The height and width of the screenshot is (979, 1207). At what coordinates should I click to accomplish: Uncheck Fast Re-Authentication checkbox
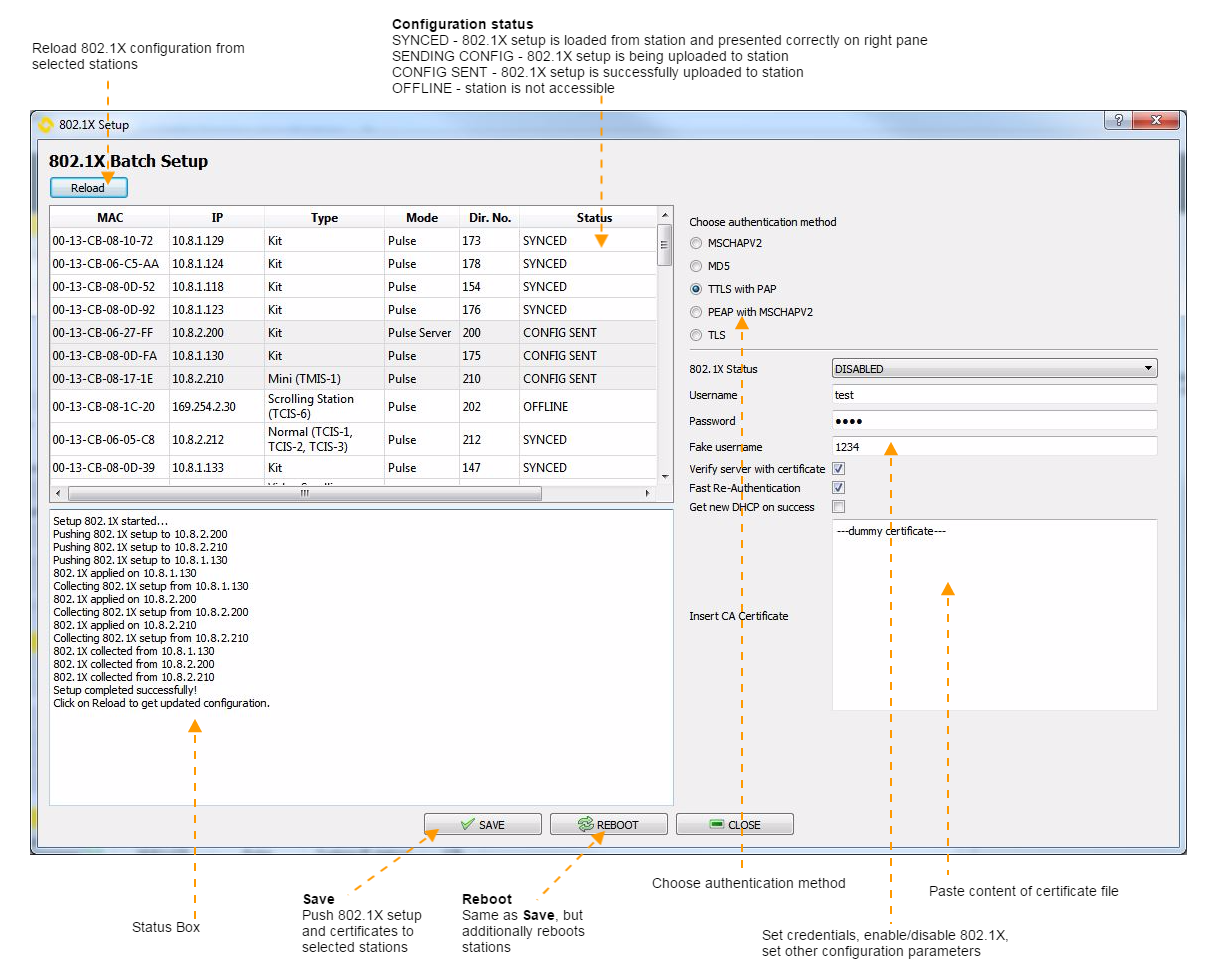(x=839, y=488)
